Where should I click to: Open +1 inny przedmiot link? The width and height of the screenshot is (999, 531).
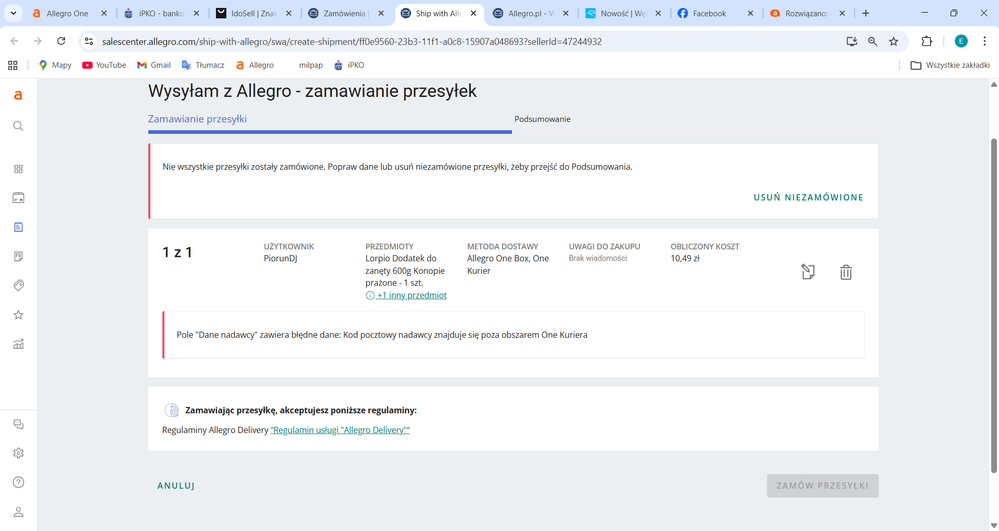pos(412,296)
